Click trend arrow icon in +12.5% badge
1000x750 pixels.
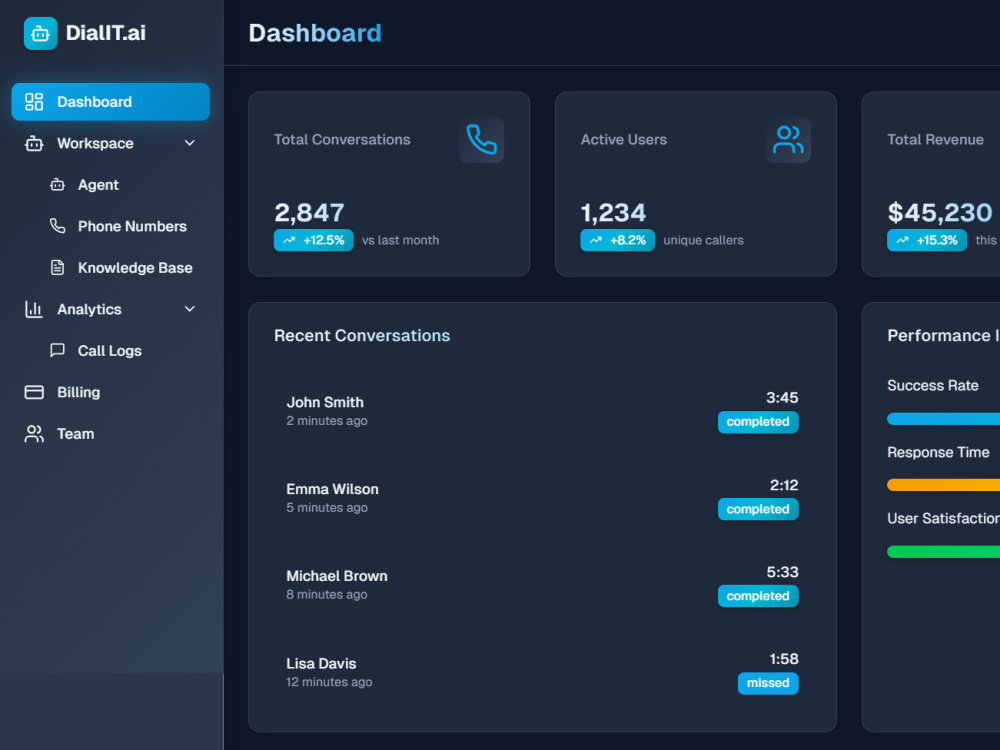click(289, 240)
